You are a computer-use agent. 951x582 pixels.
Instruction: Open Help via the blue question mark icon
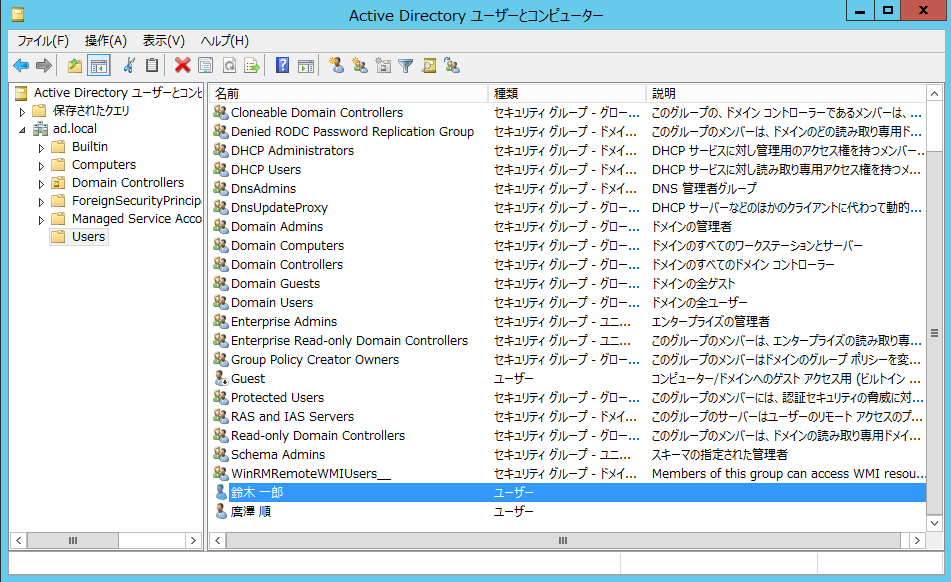tap(282, 65)
